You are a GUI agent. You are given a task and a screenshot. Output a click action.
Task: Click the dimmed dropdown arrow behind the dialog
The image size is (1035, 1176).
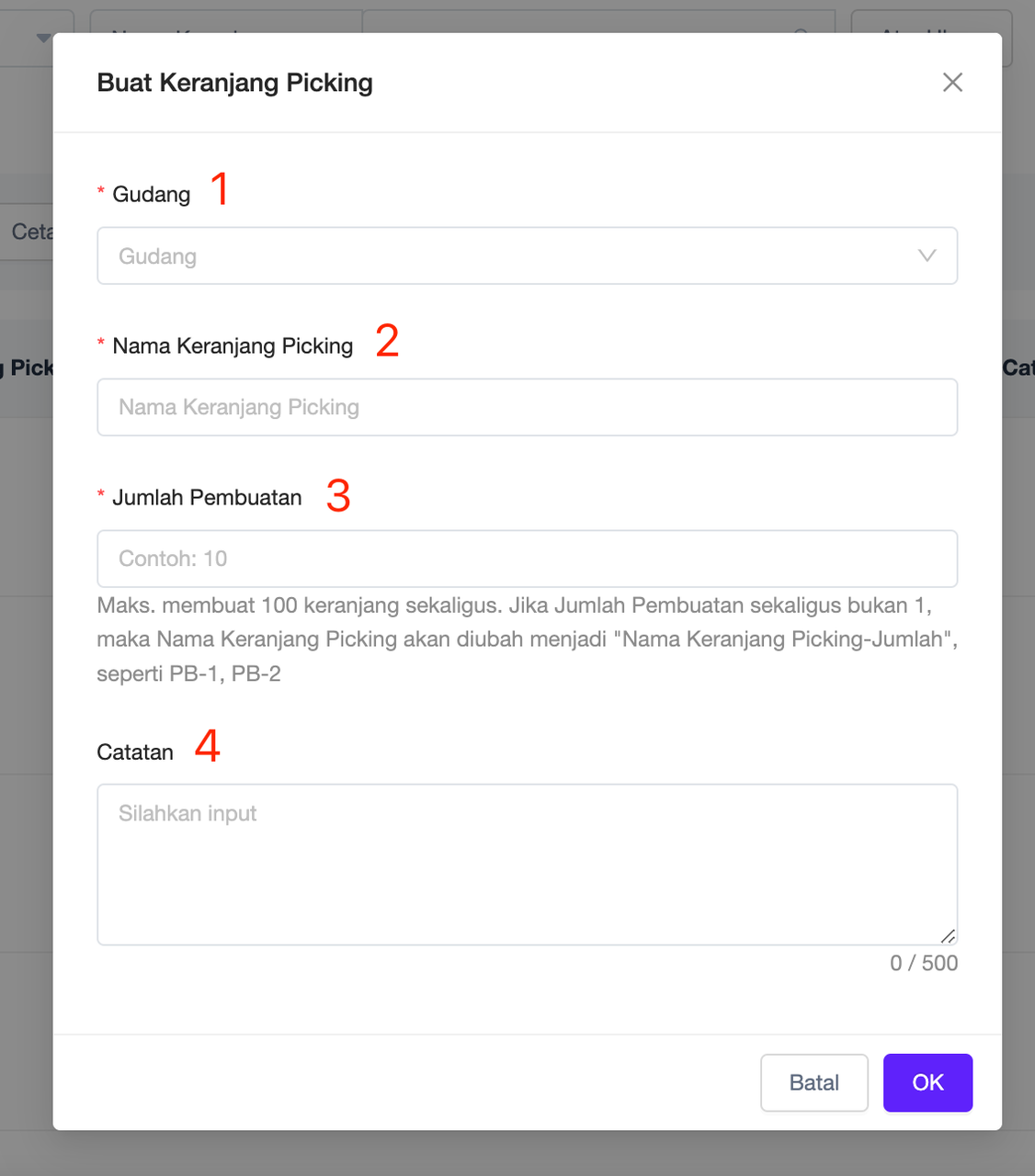[x=43, y=38]
